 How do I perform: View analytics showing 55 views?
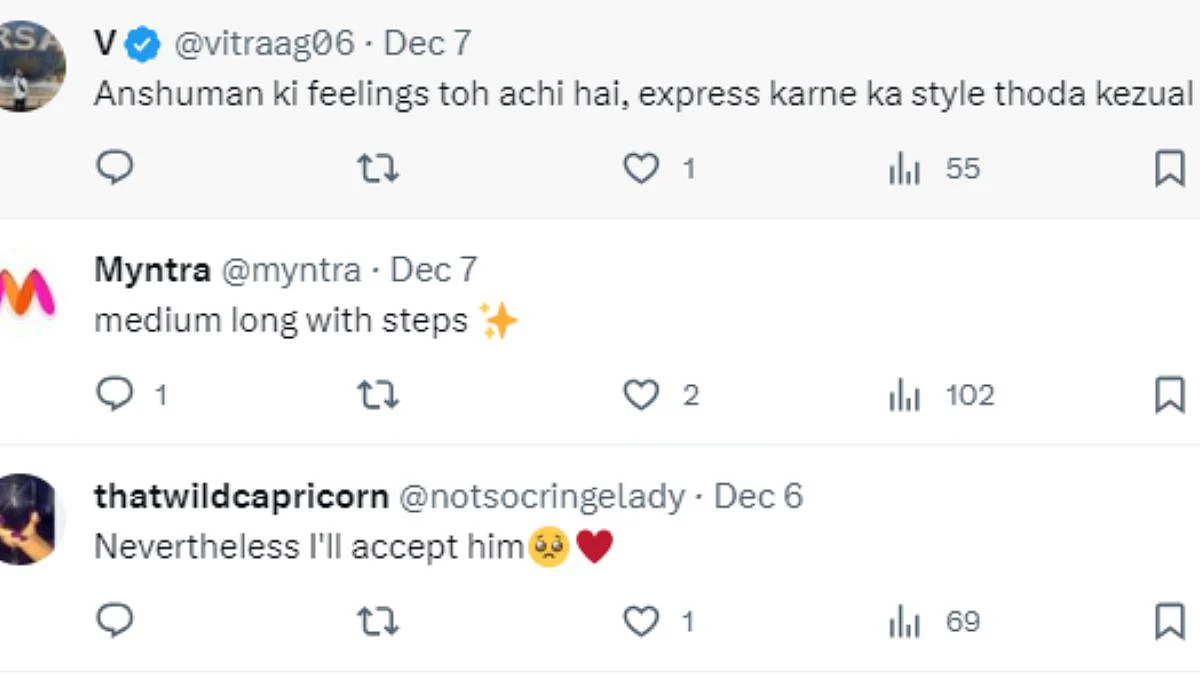(934, 169)
